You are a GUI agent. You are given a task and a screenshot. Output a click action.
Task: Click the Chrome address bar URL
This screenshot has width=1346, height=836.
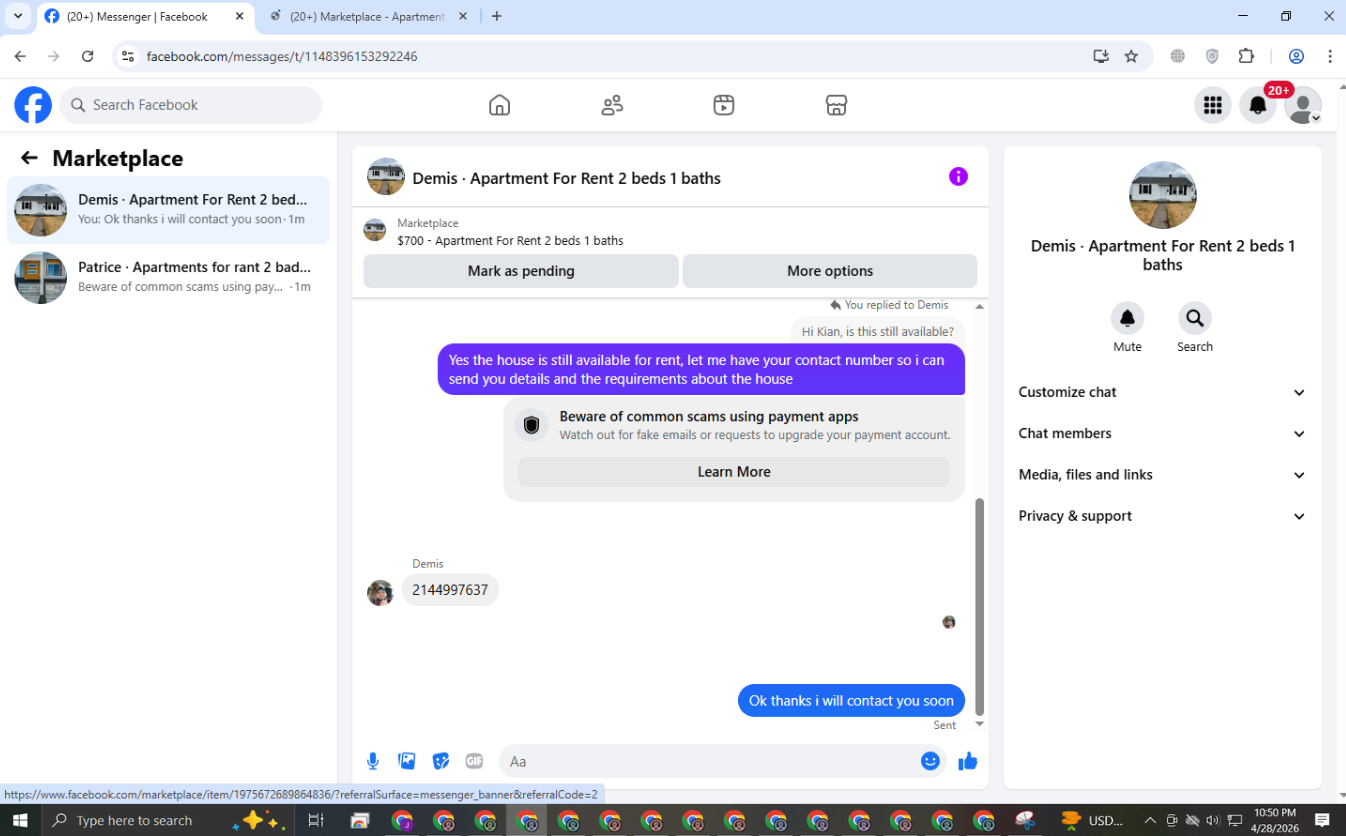click(282, 57)
